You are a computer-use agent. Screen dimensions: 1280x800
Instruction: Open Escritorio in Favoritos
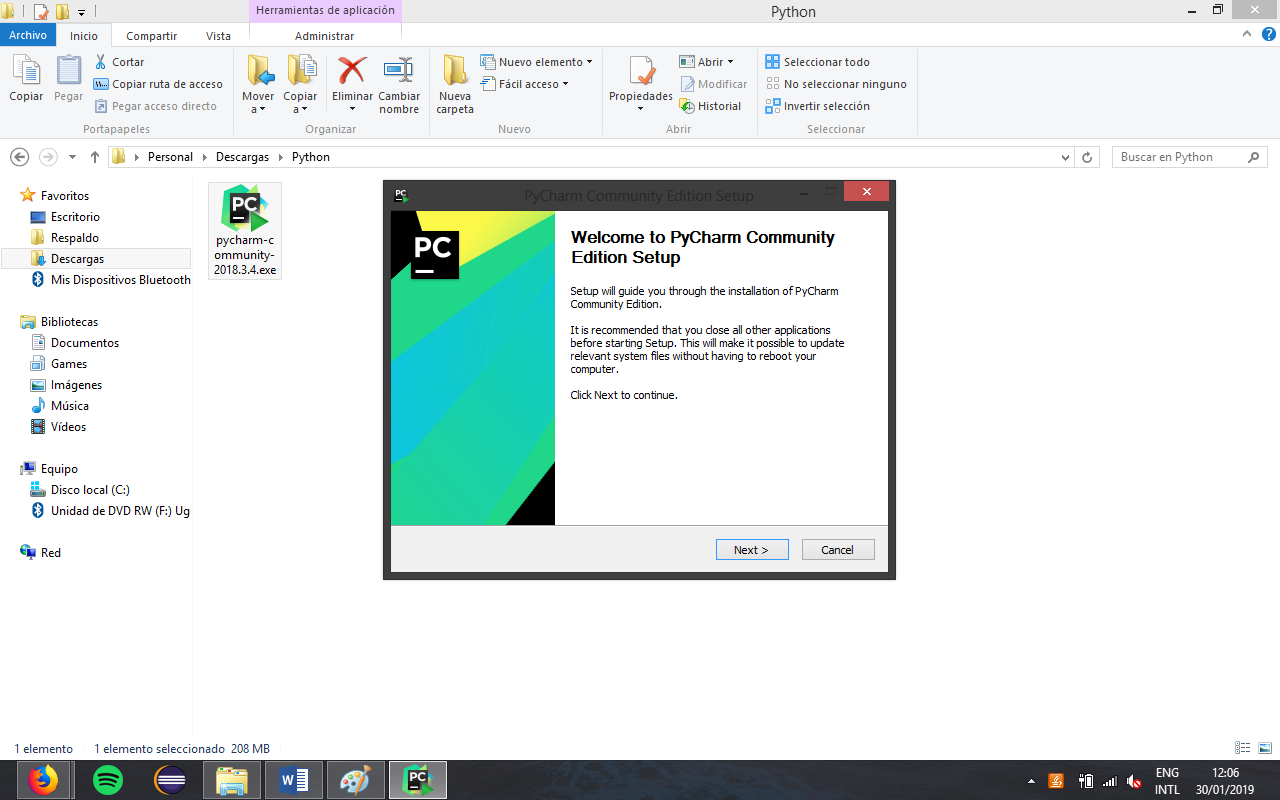click(75, 217)
